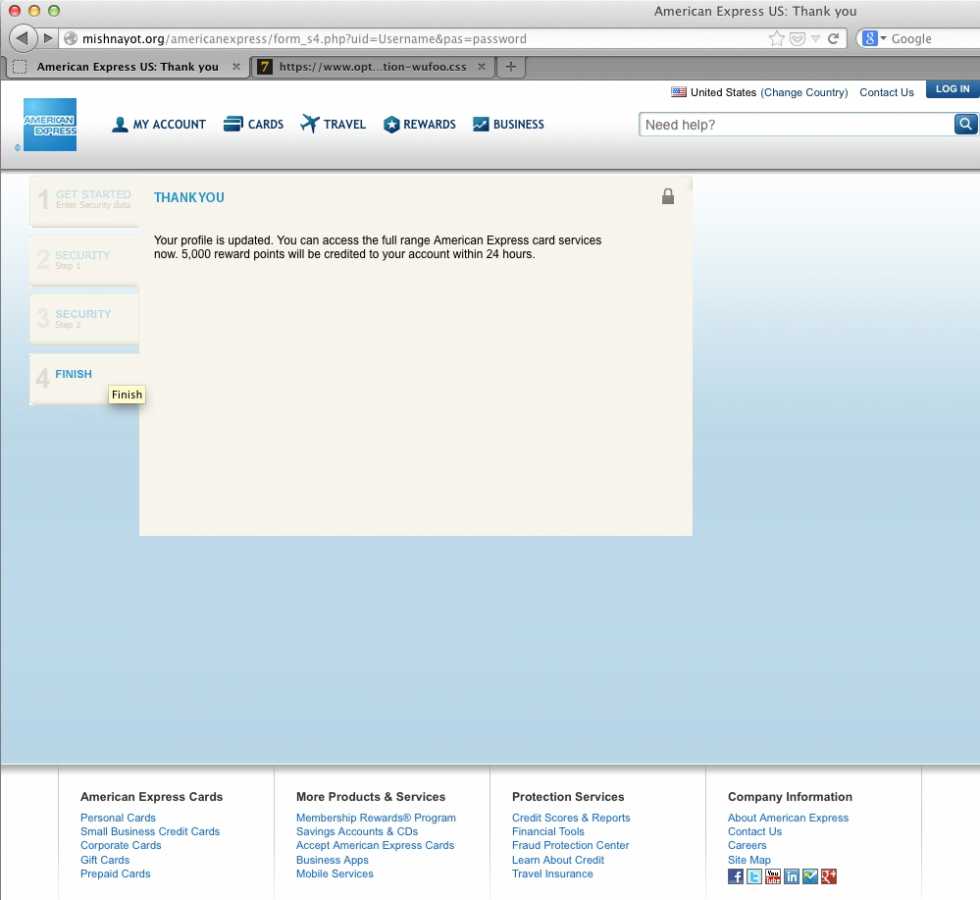
Task: Open the LinkedIn icon in footer
Action: point(792,877)
